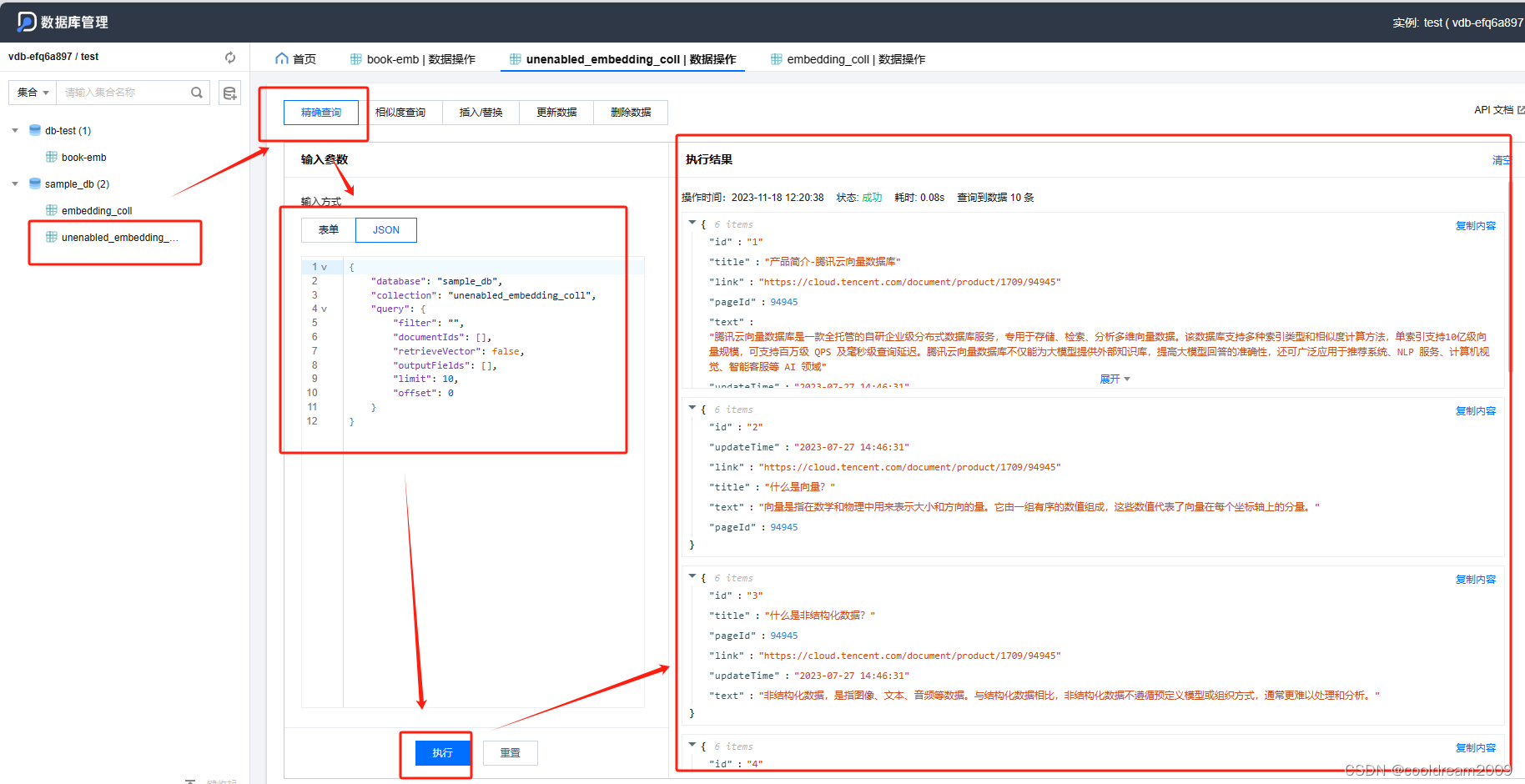Viewport: 1525px width, 784px height.
Task: Click the "database": "sample_db" line in the editor
Action: [436, 282]
